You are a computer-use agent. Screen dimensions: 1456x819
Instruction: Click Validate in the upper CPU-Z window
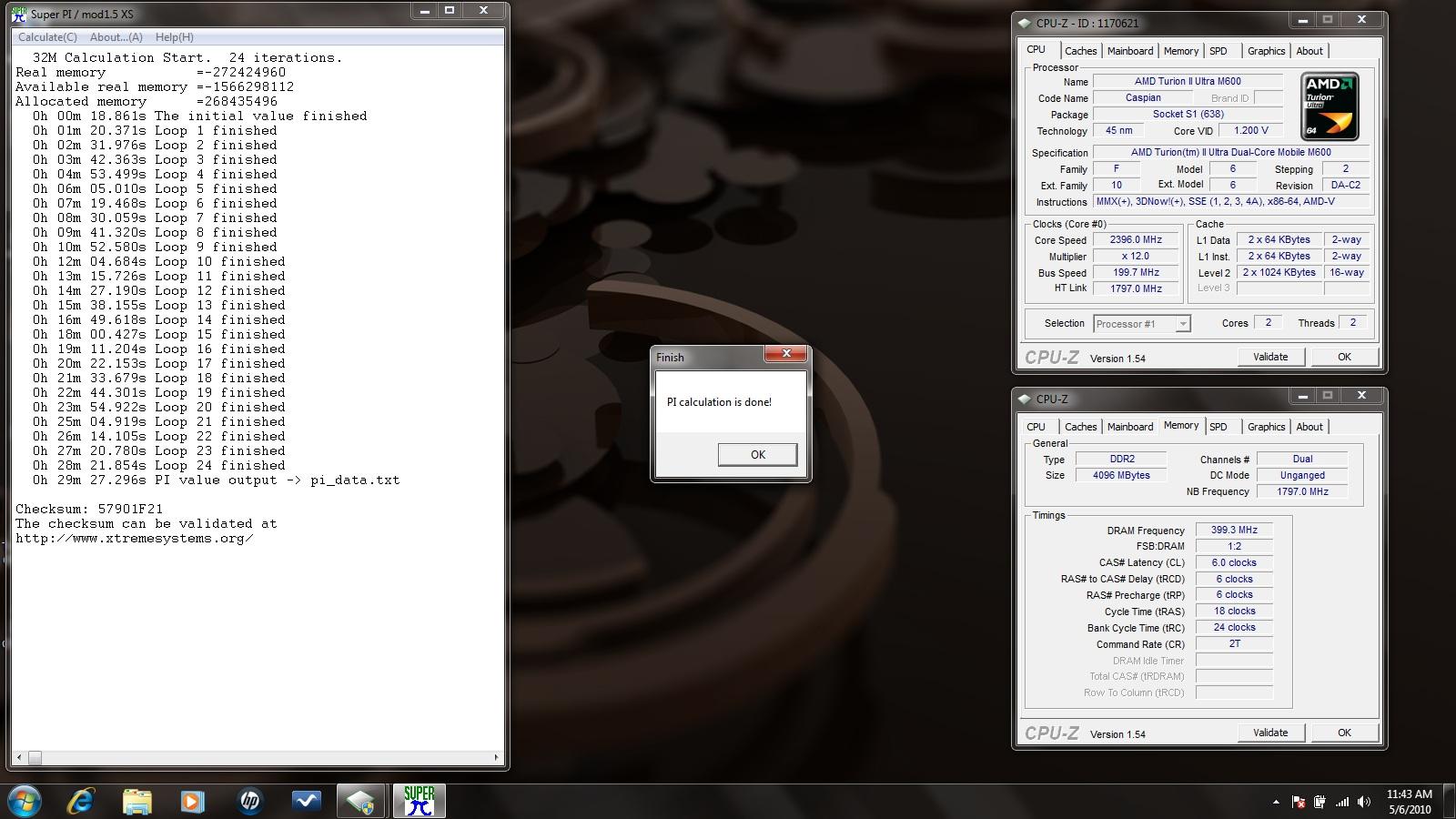tap(1270, 357)
